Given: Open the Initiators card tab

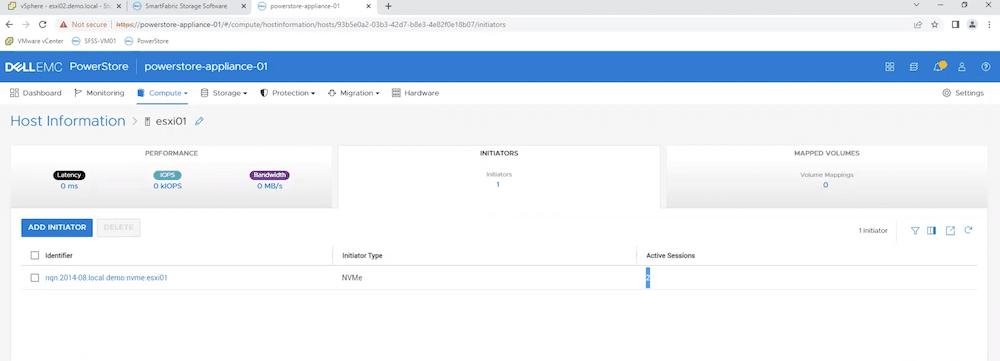Looking at the screenshot, I should click(x=499, y=176).
